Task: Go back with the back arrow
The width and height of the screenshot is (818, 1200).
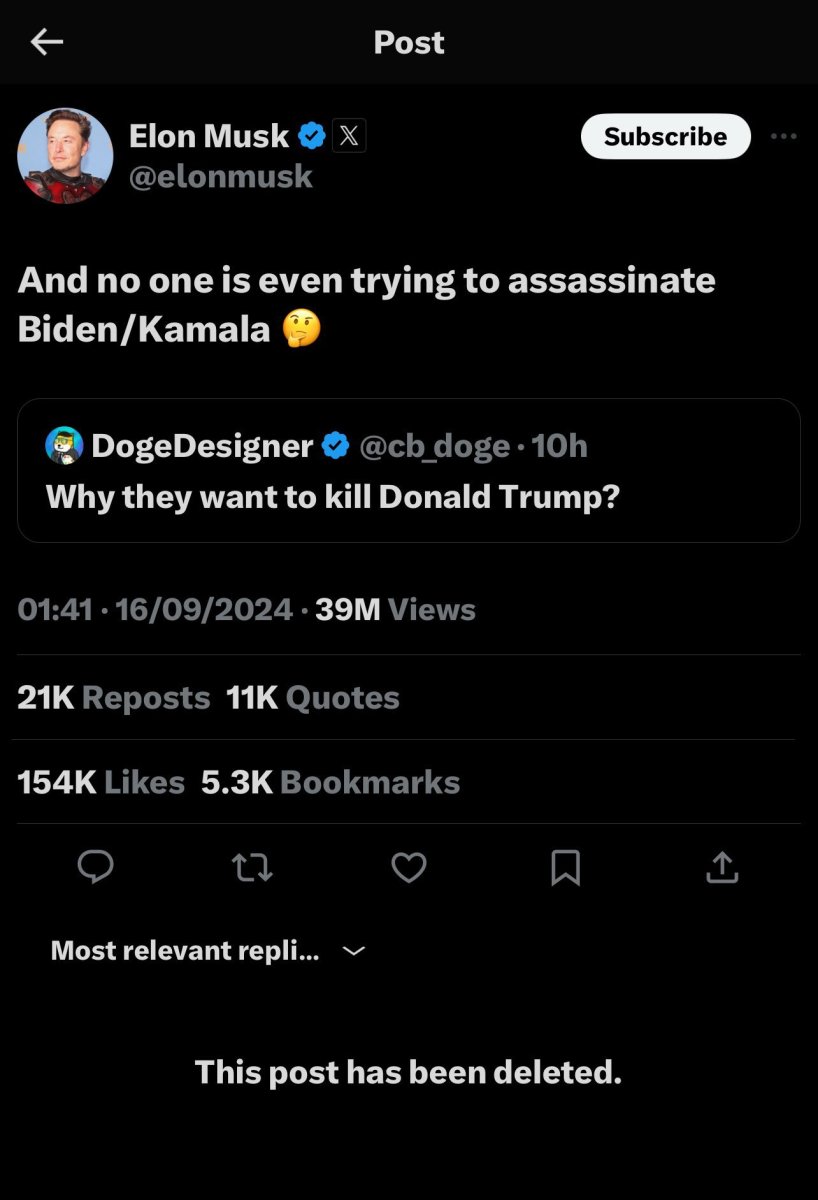Action: pos(47,42)
